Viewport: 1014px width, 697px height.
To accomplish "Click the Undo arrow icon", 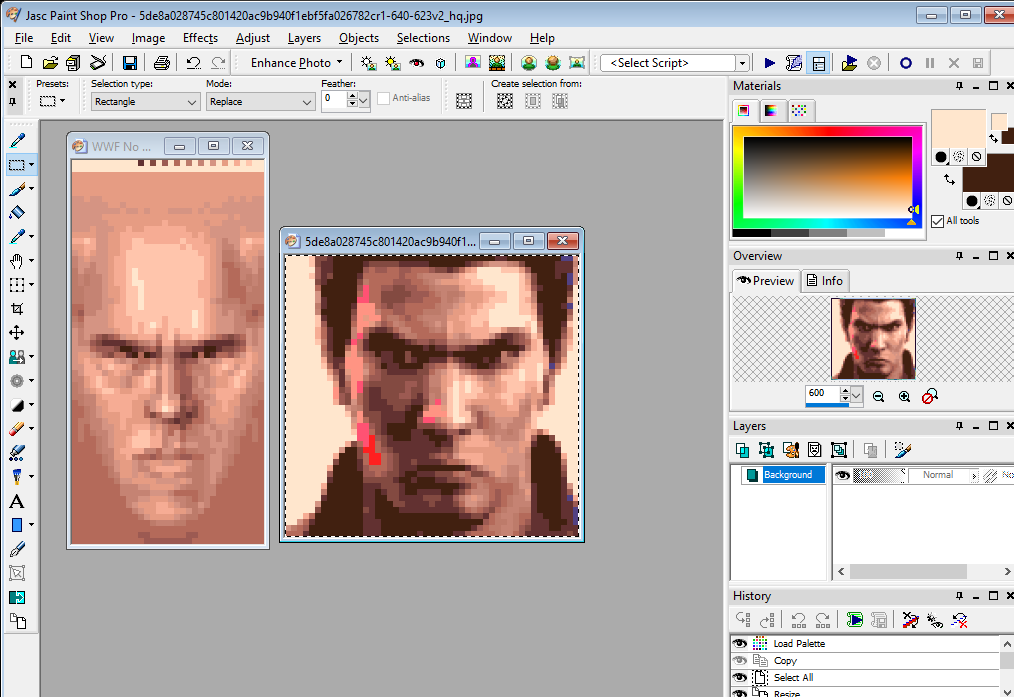I will (193, 63).
